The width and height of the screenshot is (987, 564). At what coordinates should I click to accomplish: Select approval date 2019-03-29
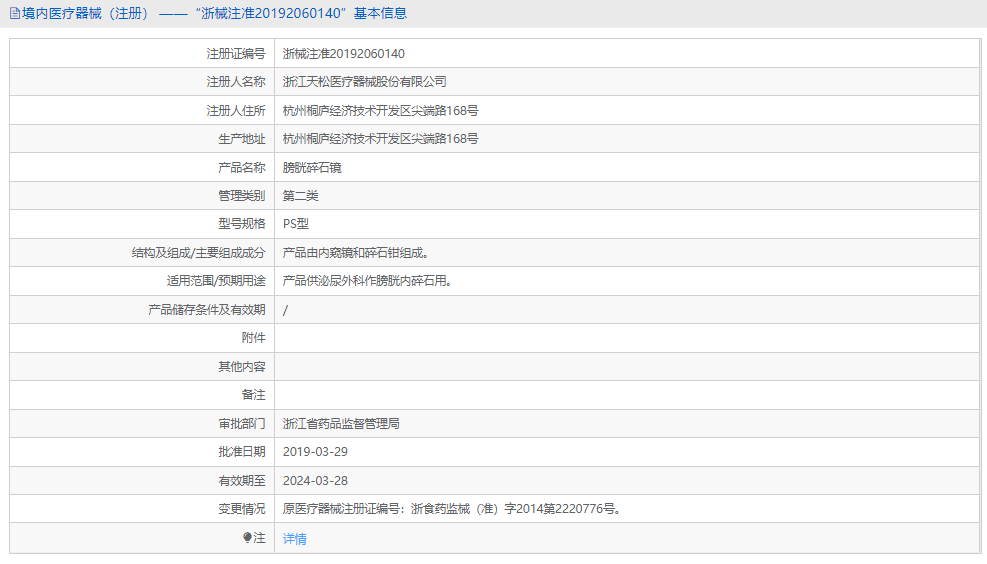[x=315, y=452]
